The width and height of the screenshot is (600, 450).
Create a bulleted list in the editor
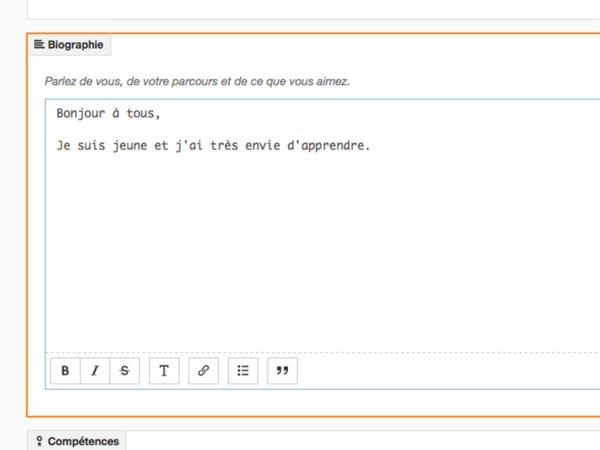pyautogui.click(x=243, y=371)
